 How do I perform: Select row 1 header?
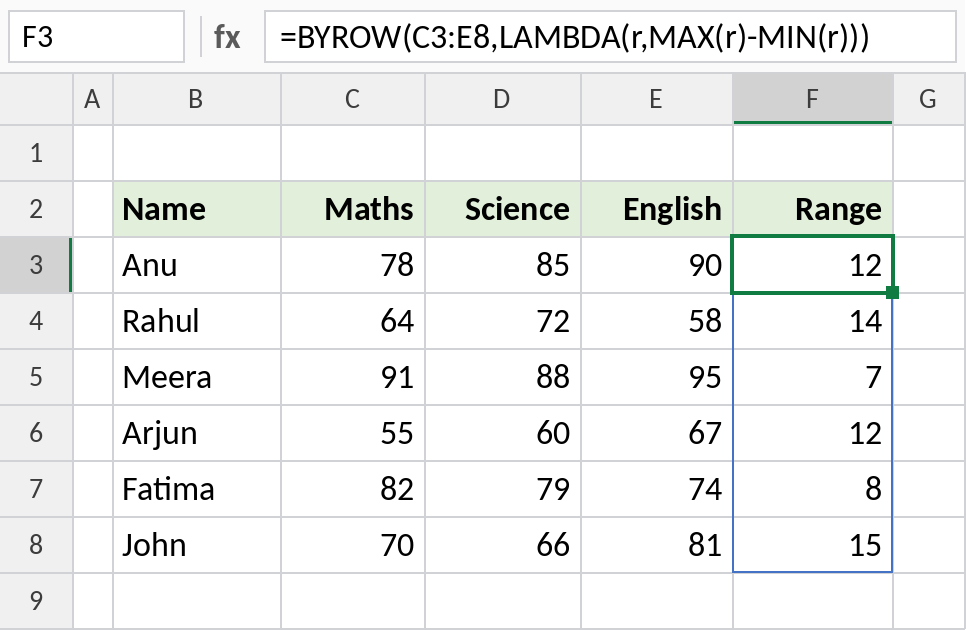pos(36,153)
